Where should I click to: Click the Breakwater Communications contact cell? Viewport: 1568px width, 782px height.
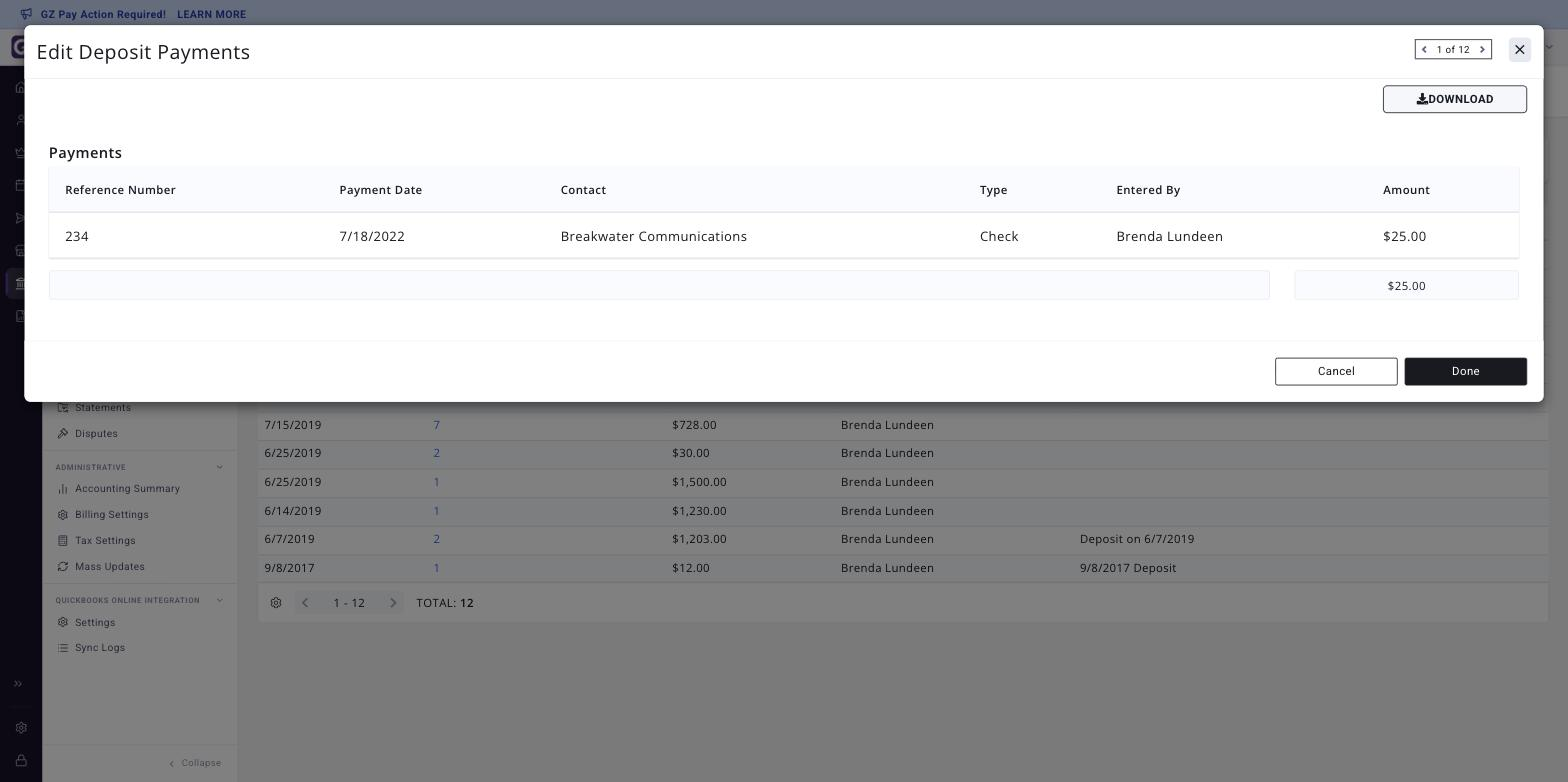click(x=653, y=237)
